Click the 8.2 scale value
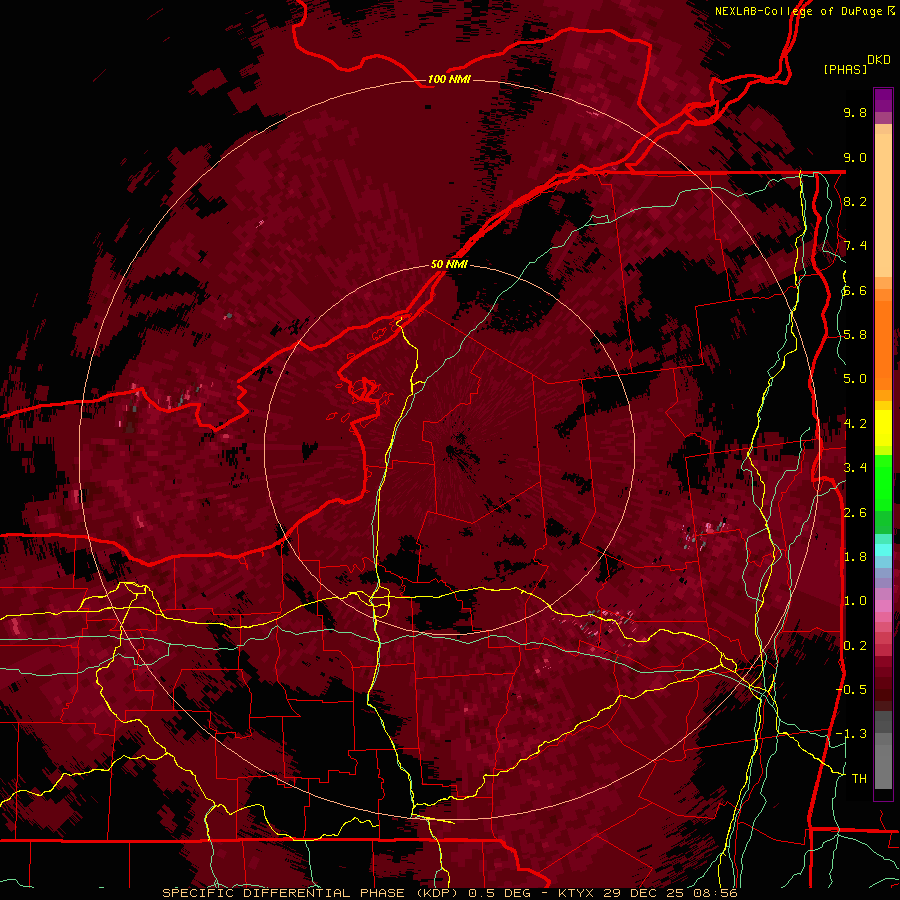 point(855,201)
